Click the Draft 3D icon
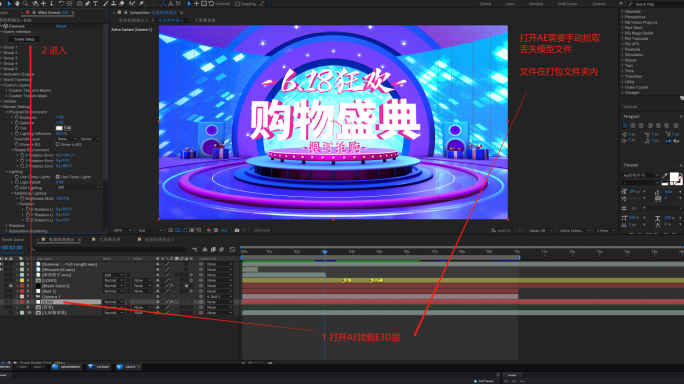This screenshot has width=684, height=384. coord(493,230)
